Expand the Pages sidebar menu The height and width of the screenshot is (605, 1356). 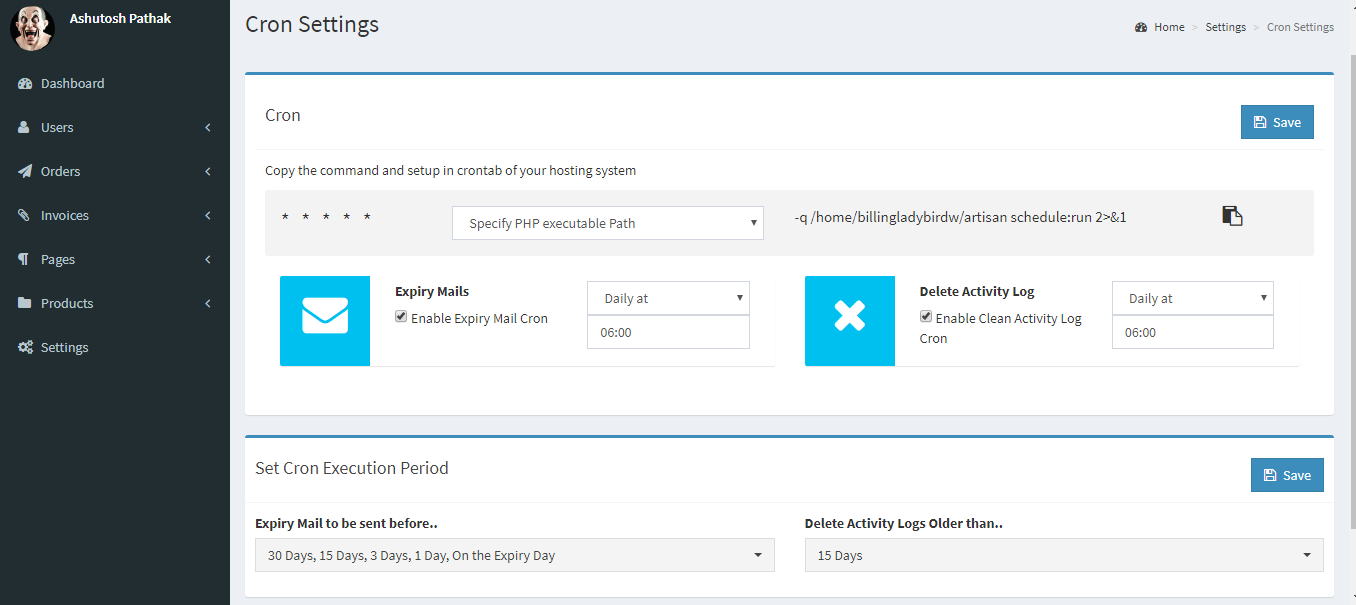(115, 260)
